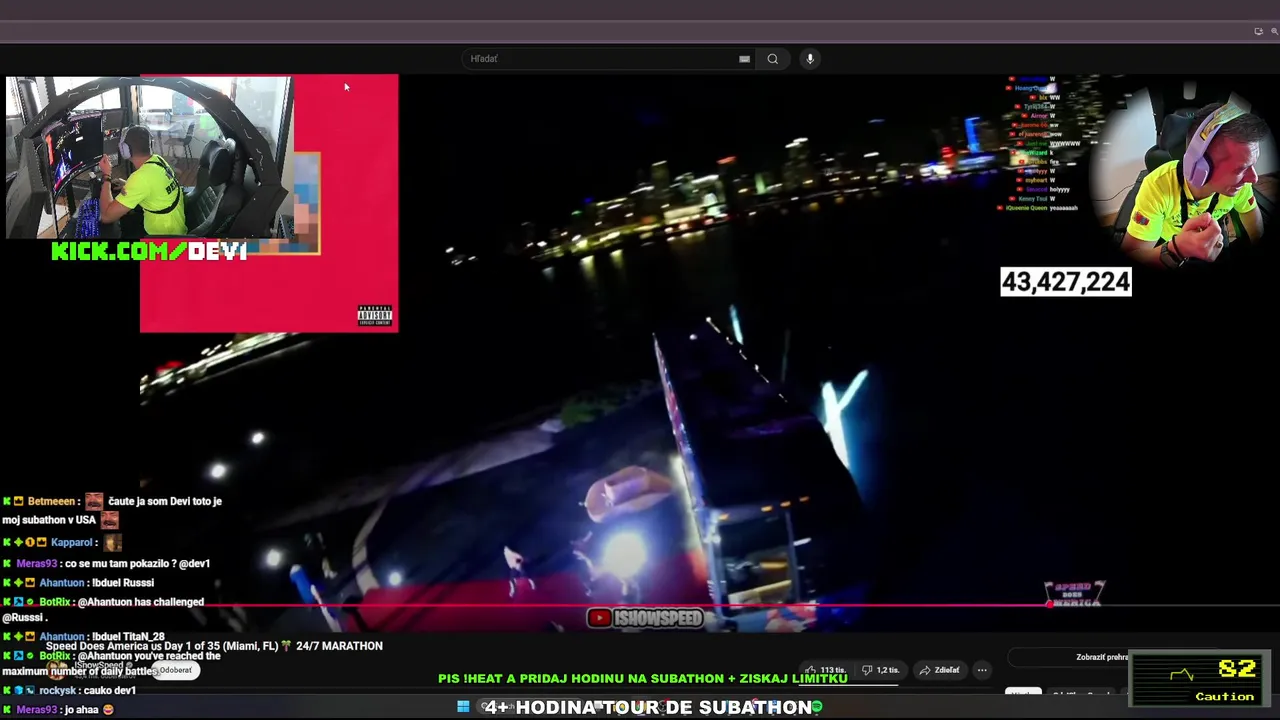Screen dimensions: 1280x720
Task: Click the '!HEAT' subathon promo text
Action: 642,678
